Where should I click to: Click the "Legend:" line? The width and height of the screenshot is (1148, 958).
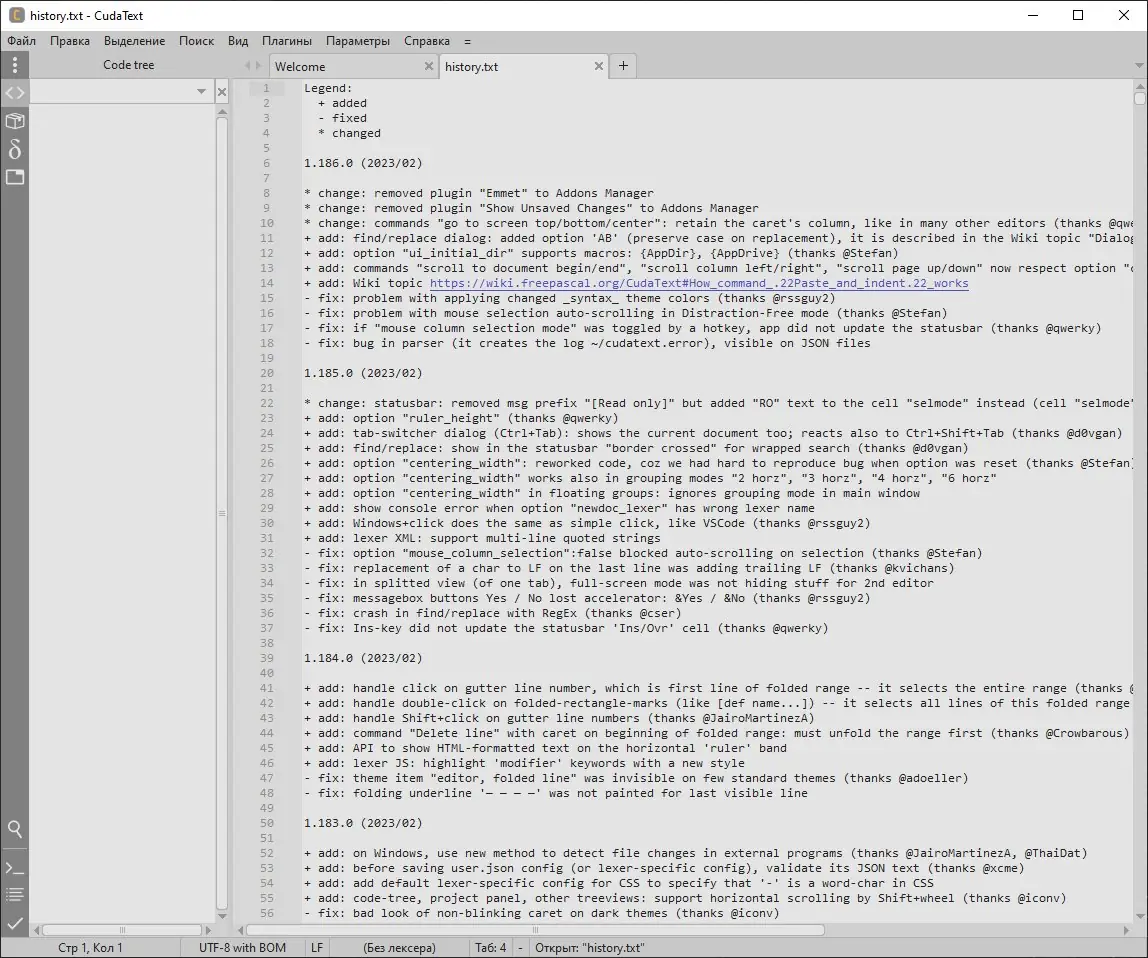coord(328,88)
